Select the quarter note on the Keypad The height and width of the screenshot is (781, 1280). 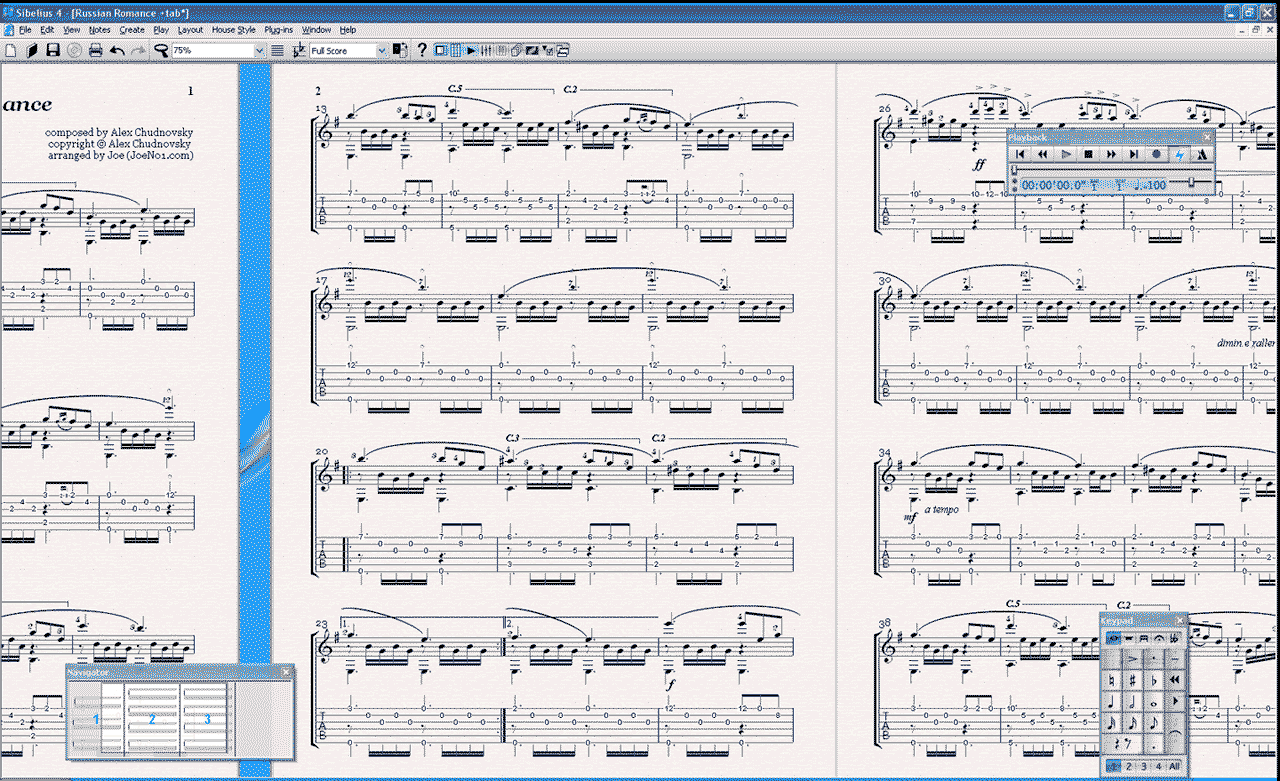pyautogui.click(x=1111, y=701)
